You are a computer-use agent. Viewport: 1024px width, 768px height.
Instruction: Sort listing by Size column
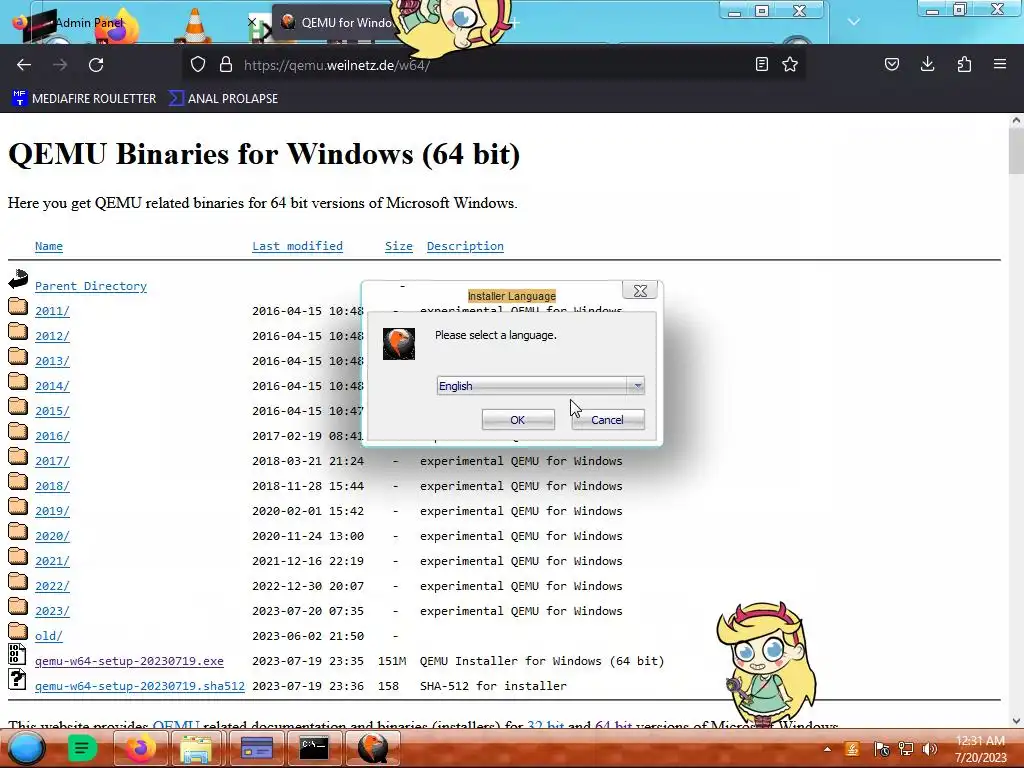coord(398,246)
